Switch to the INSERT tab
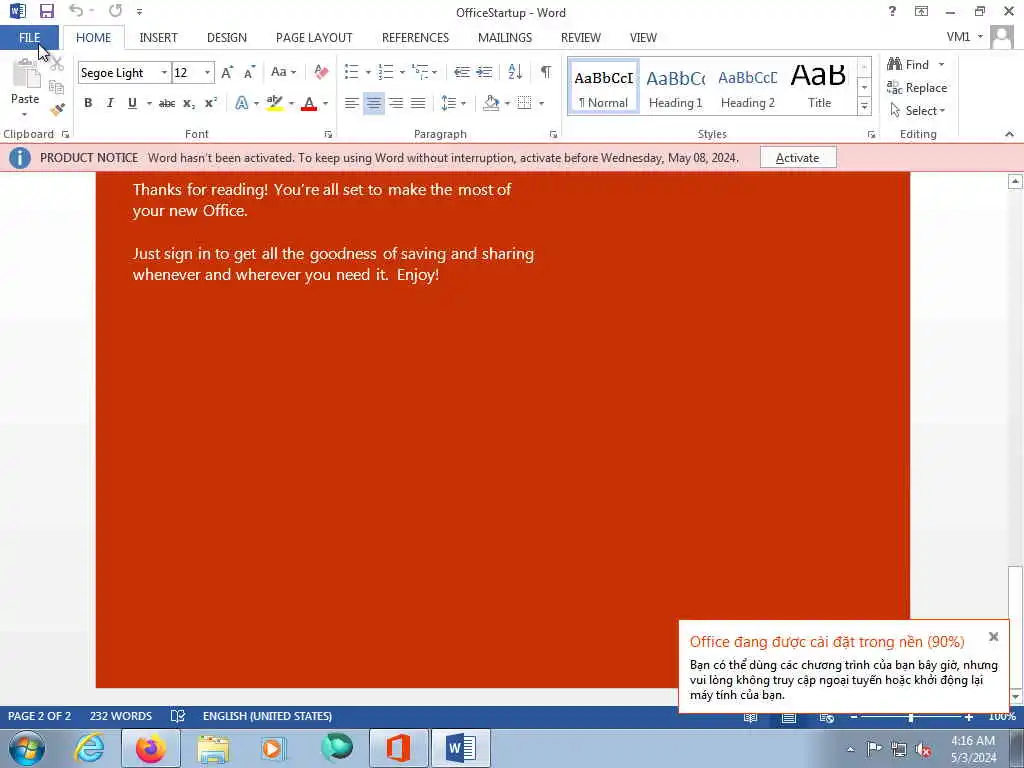 (158, 38)
